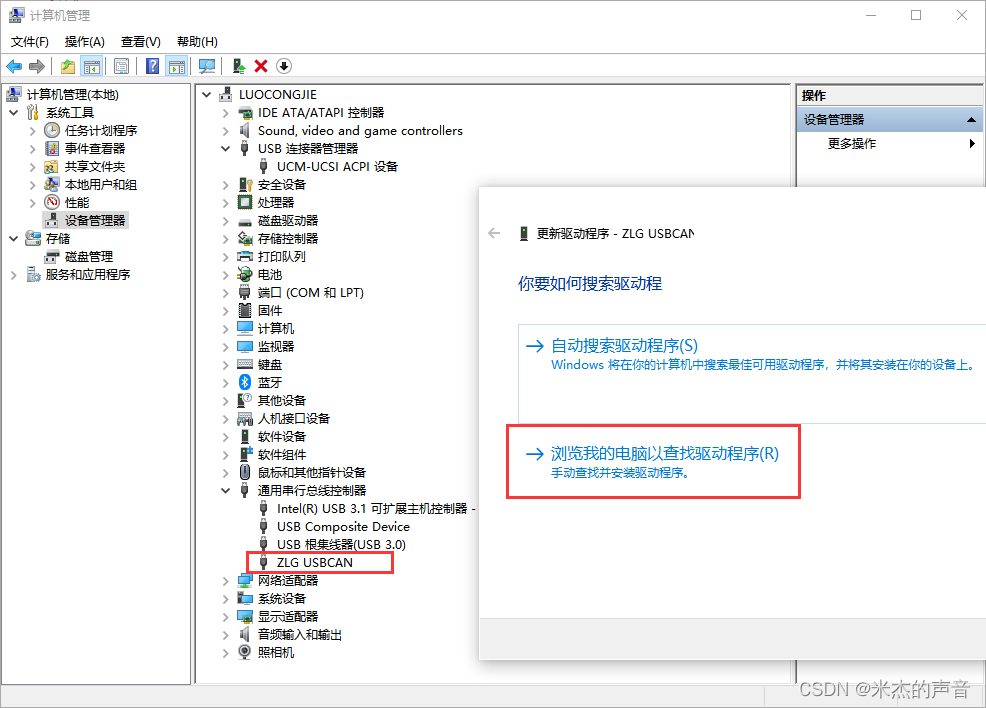Image resolution: width=986 pixels, height=708 pixels.
Task: Select UCM-UCSI ACPI 设备 entry
Action: (337, 167)
